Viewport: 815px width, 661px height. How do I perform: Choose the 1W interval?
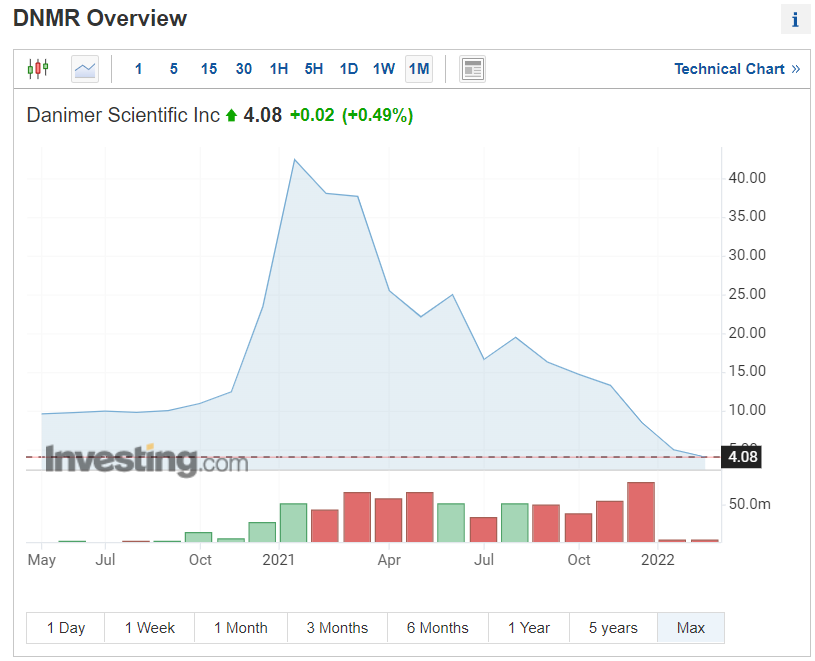point(384,69)
